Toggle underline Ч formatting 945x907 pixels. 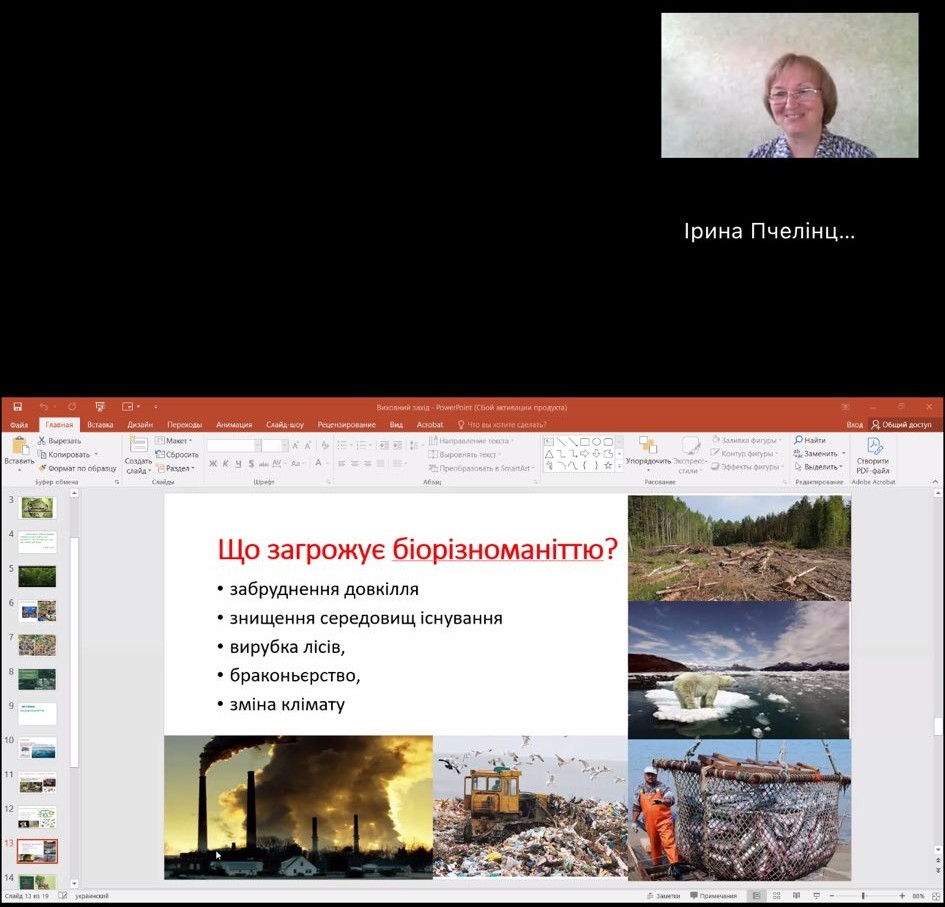coord(238,463)
